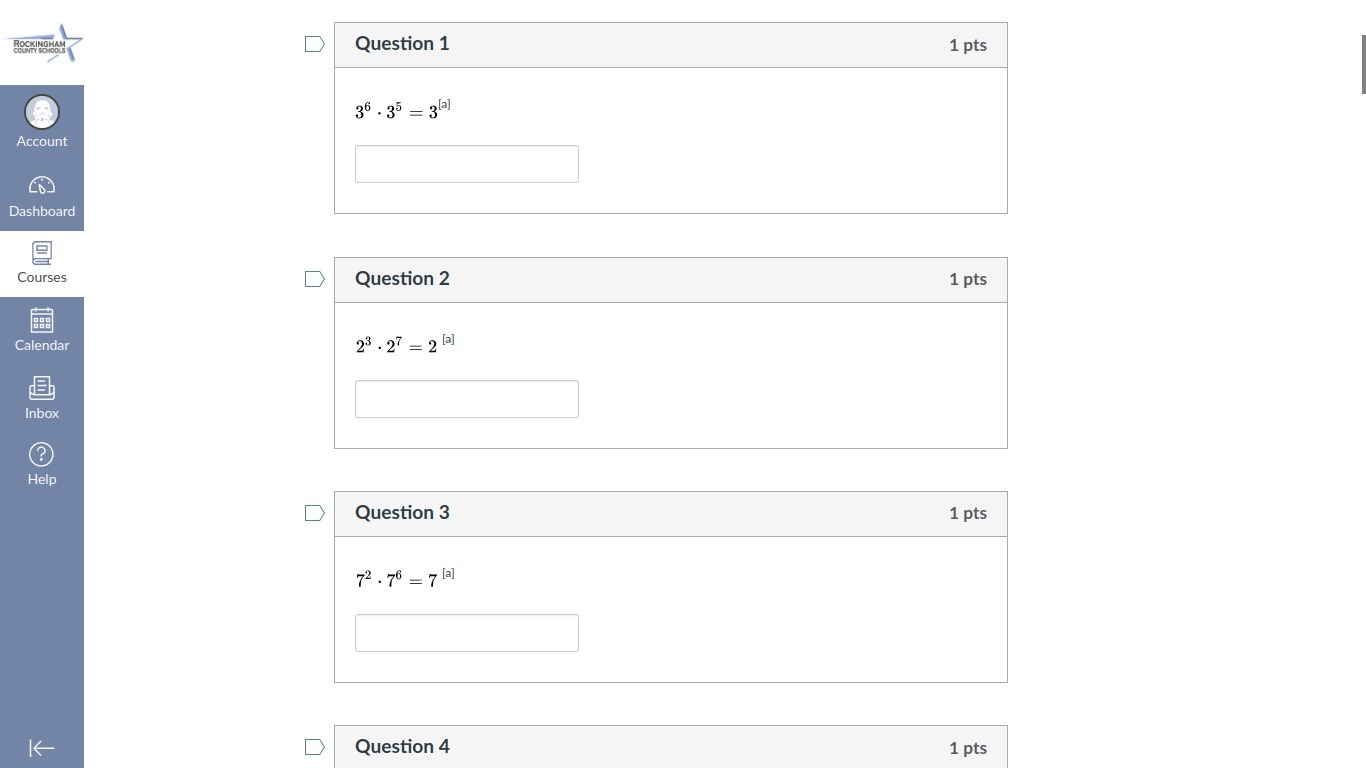Click the Question 3 header title
Screen dimensions: 1366x768
click(402, 513)
